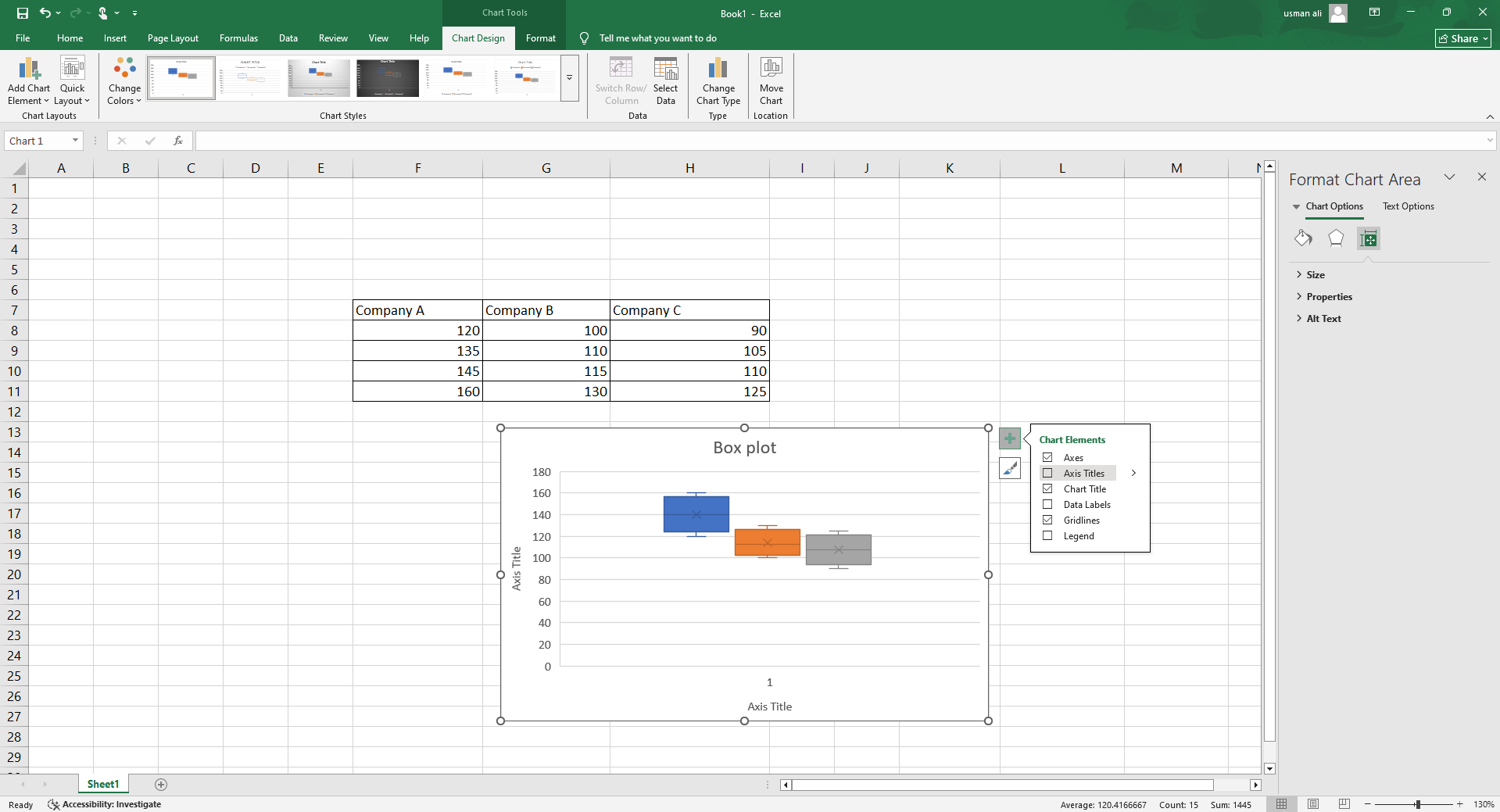Open Quick Layout gallery
This screenshot has width=1500, height=812.
tap(72, 81)
